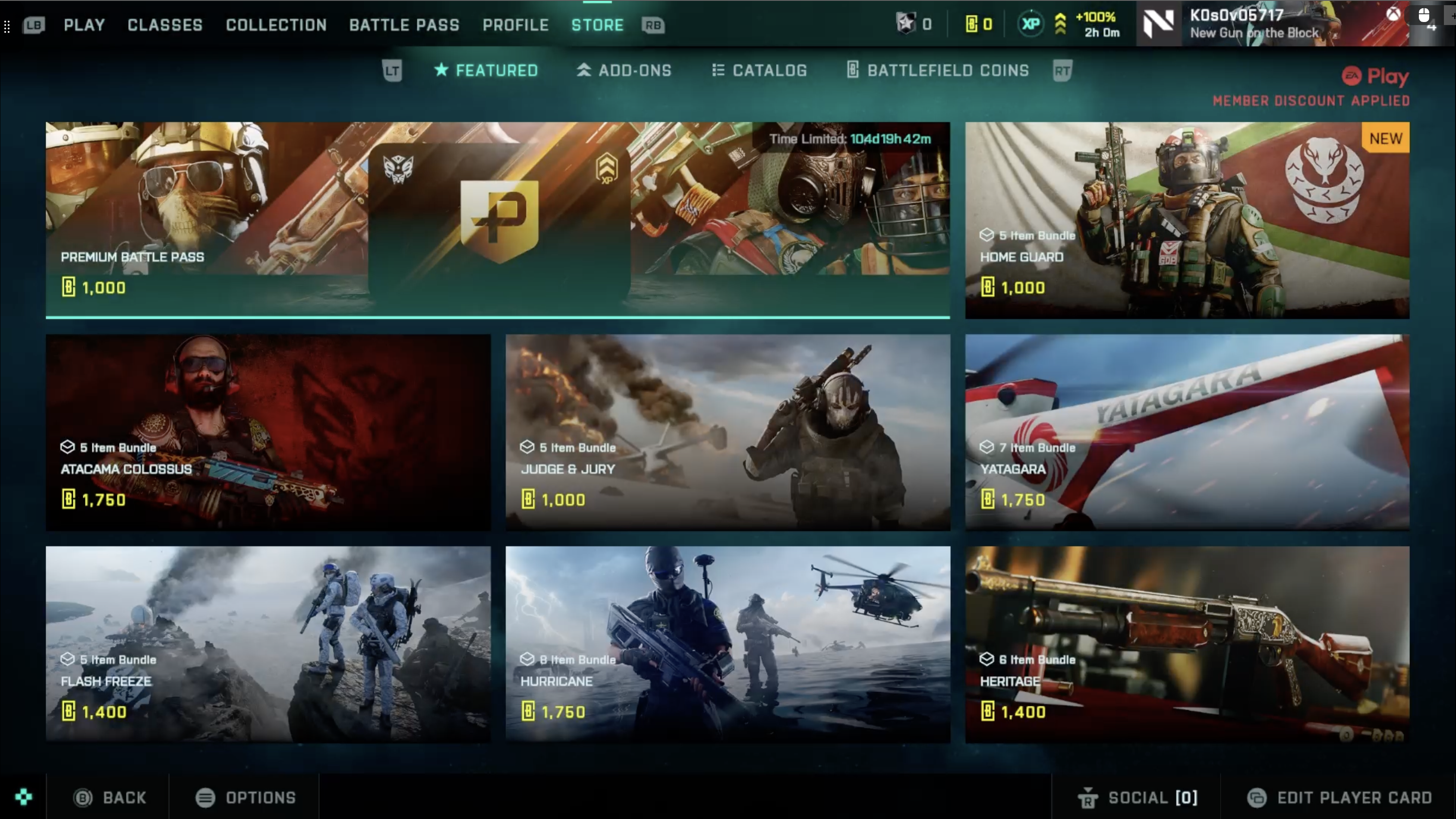Click the Options menu button icon
1456x819 pixels.
[205, 797]
